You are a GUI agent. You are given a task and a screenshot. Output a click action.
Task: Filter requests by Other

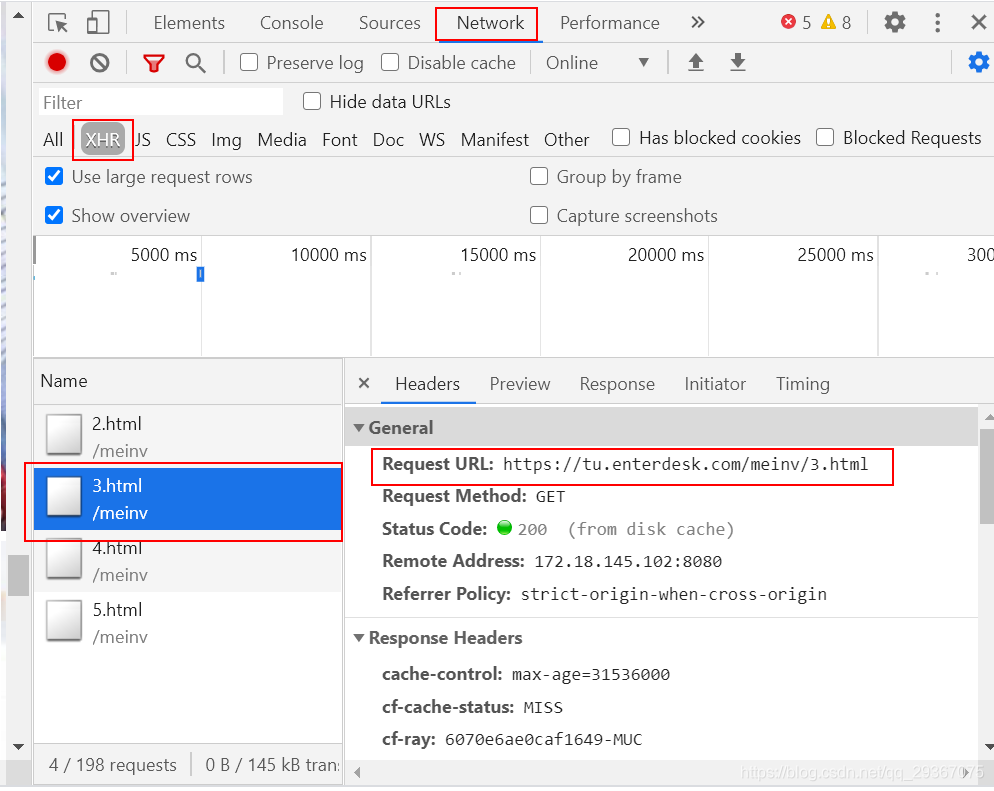pos(567,139)
